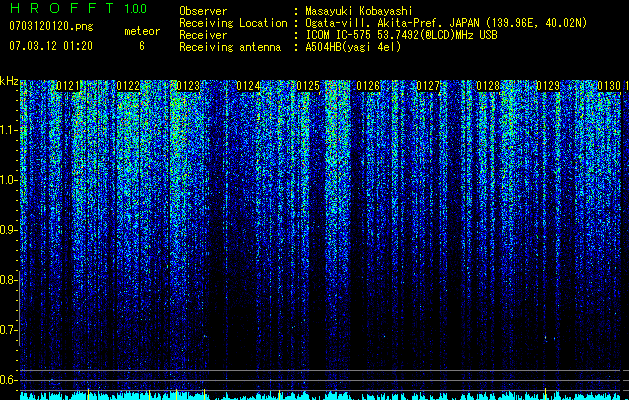Click the gray range bar beside 0.8 kHz
This screenshot has height=400, width=629.
tap(19, 308)
